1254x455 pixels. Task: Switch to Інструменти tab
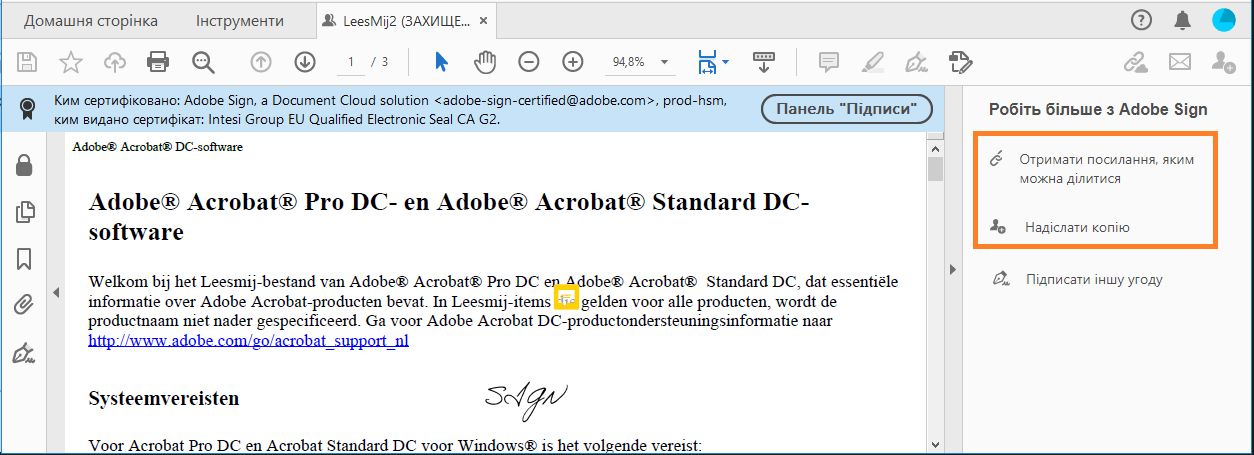pos(239,20)
